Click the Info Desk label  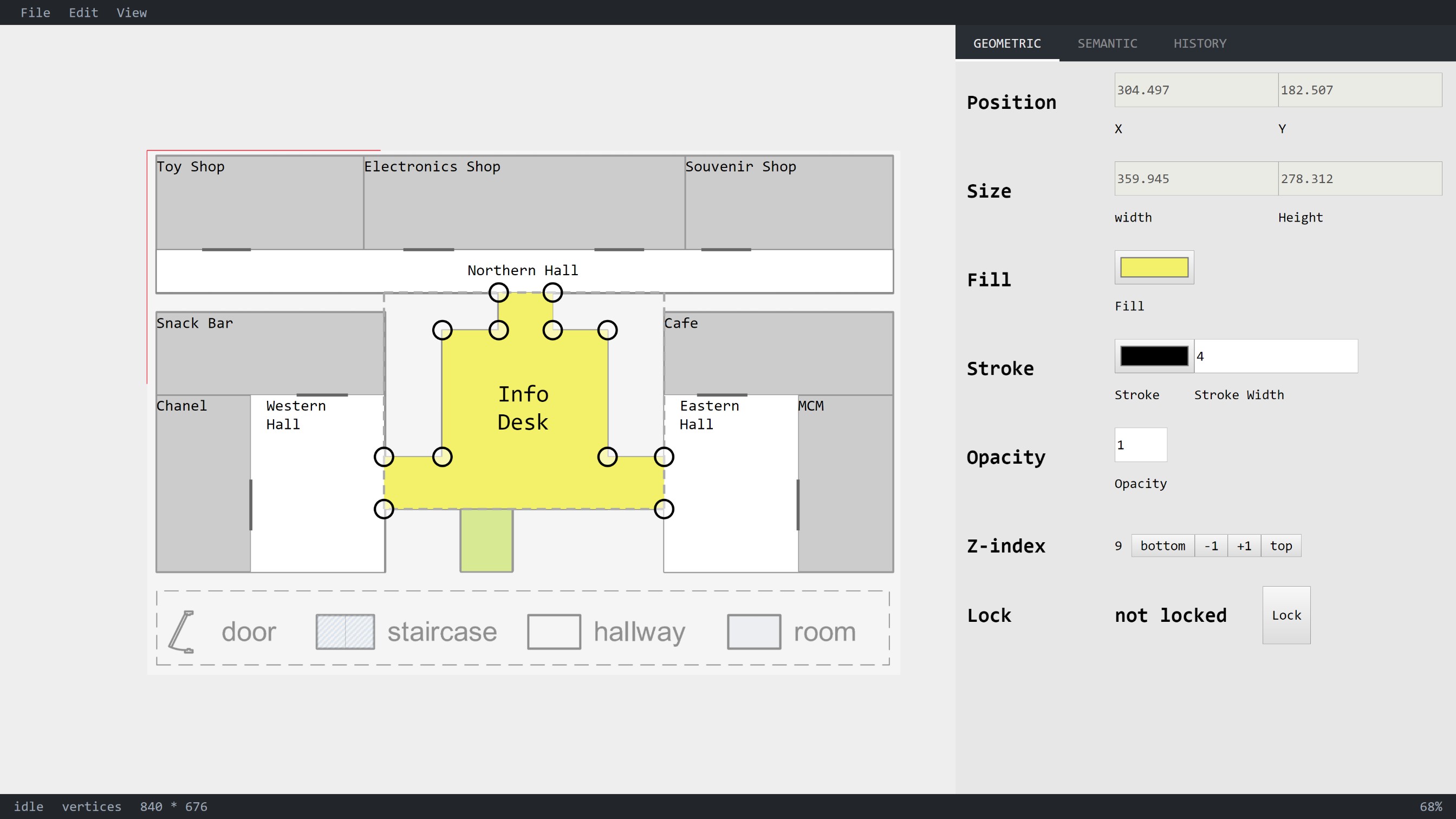click(523, 408)
